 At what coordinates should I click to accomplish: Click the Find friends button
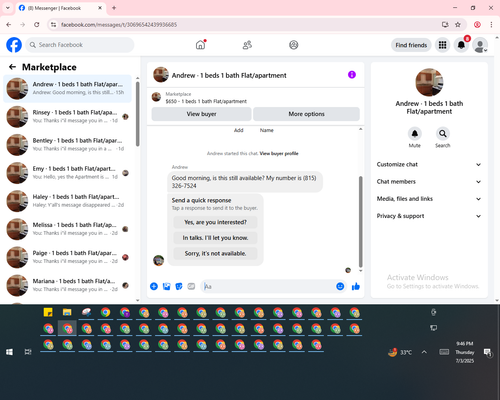point(411,45)
